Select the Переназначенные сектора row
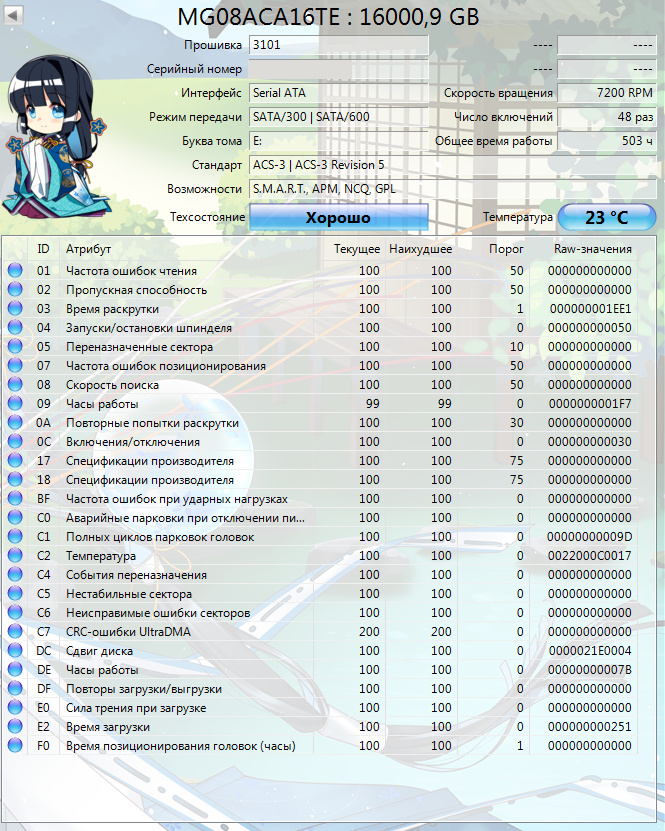The image size is (665, 831). (320, 347)
